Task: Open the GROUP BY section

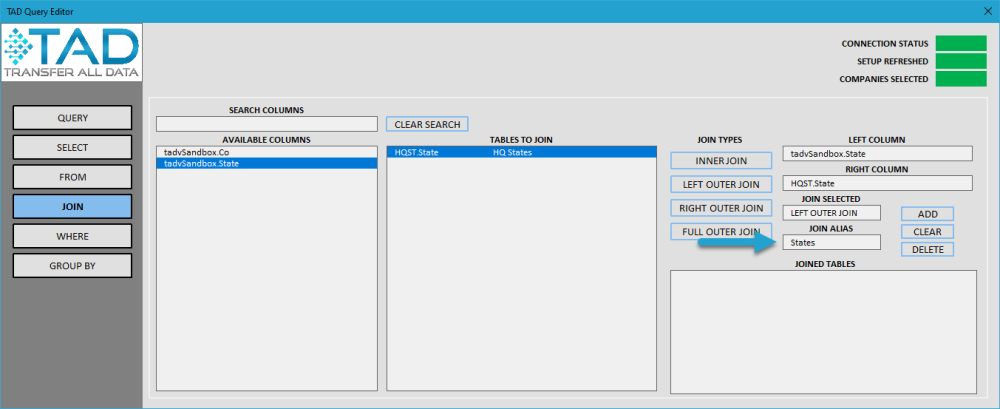Action: pos(73,265)
